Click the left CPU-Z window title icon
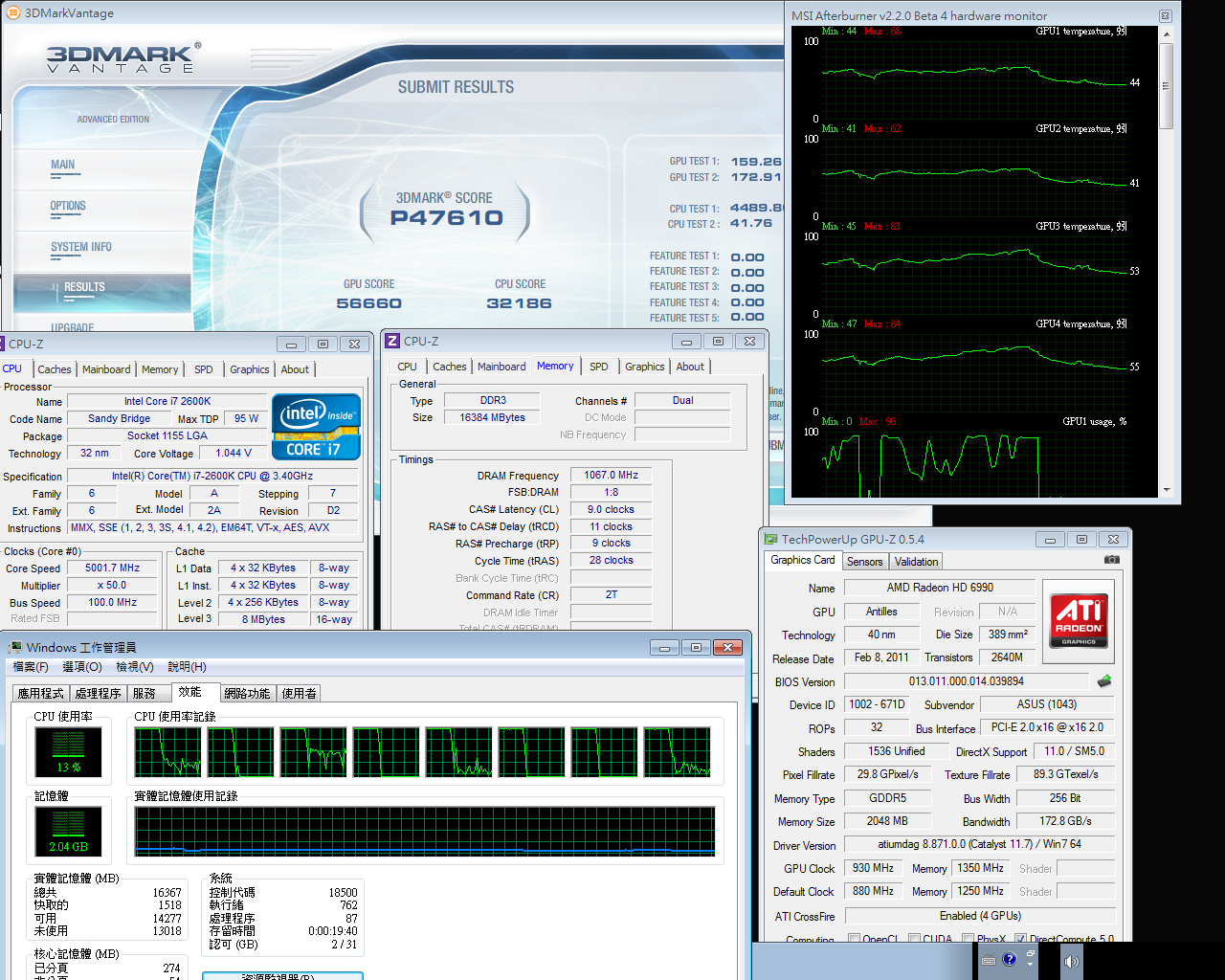This screenshot has width=1225, height=980. click(x=3, y=344)
